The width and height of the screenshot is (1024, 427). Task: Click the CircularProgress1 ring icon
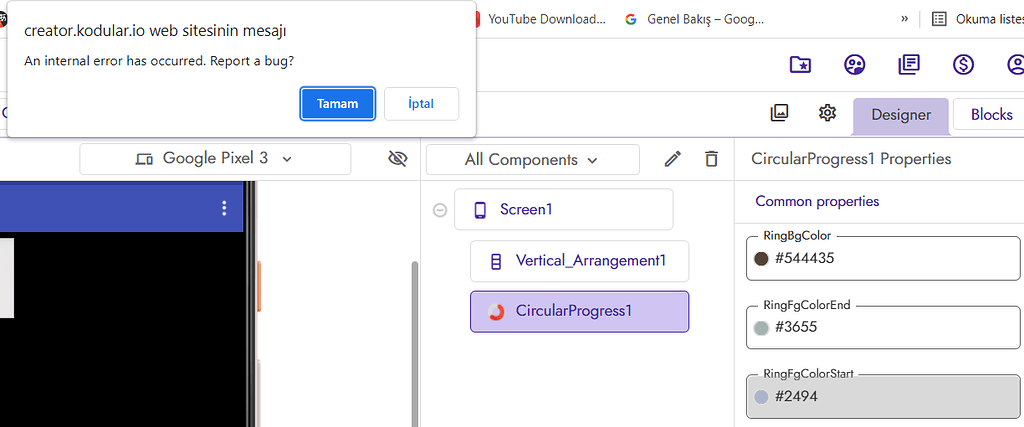[496, 312]
